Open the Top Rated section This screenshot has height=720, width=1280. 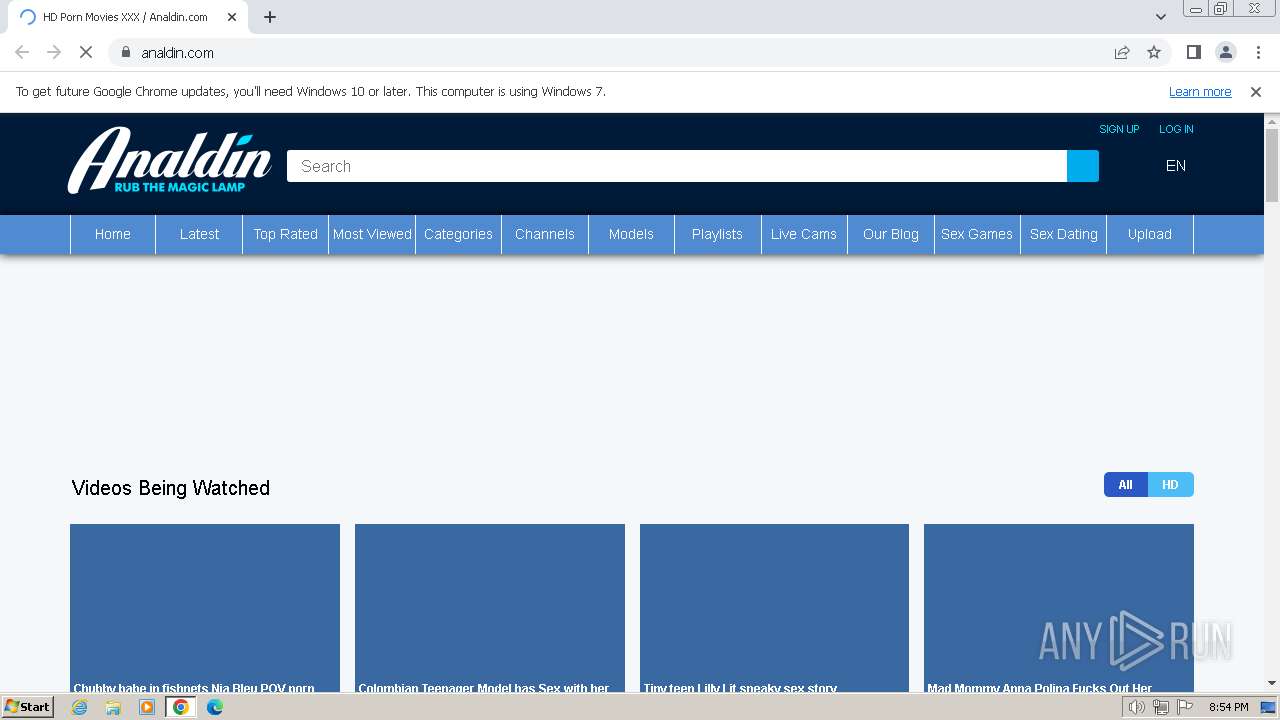click(285, 234)
